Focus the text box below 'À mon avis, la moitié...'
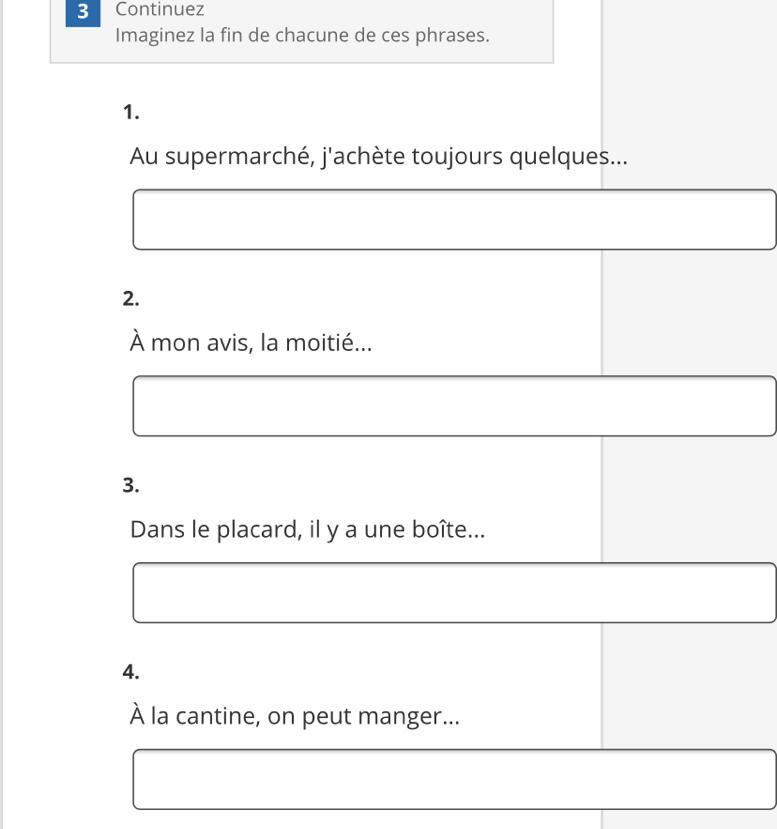The width and height of the screenshot is (777, 829). tap(454, 406)
